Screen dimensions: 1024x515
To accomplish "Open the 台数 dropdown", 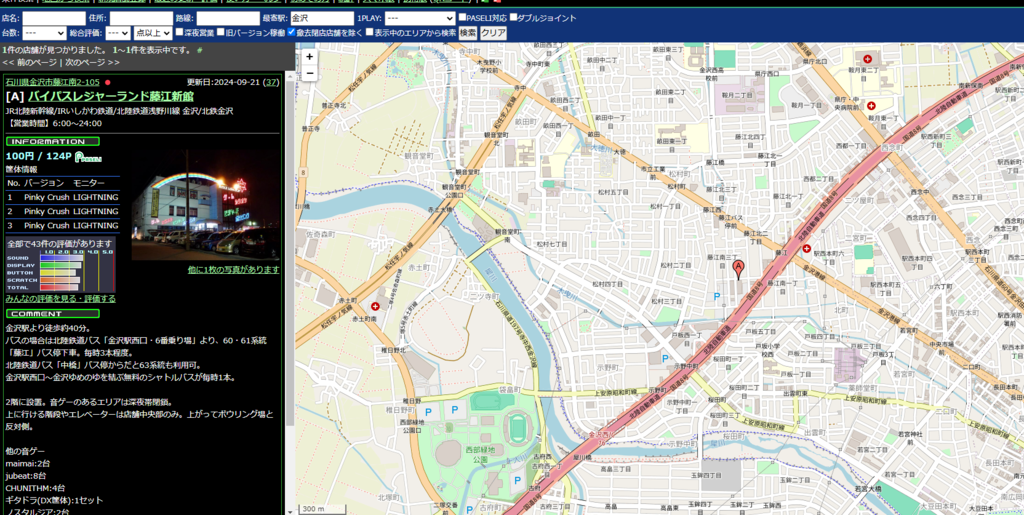I will click(44, 33).
